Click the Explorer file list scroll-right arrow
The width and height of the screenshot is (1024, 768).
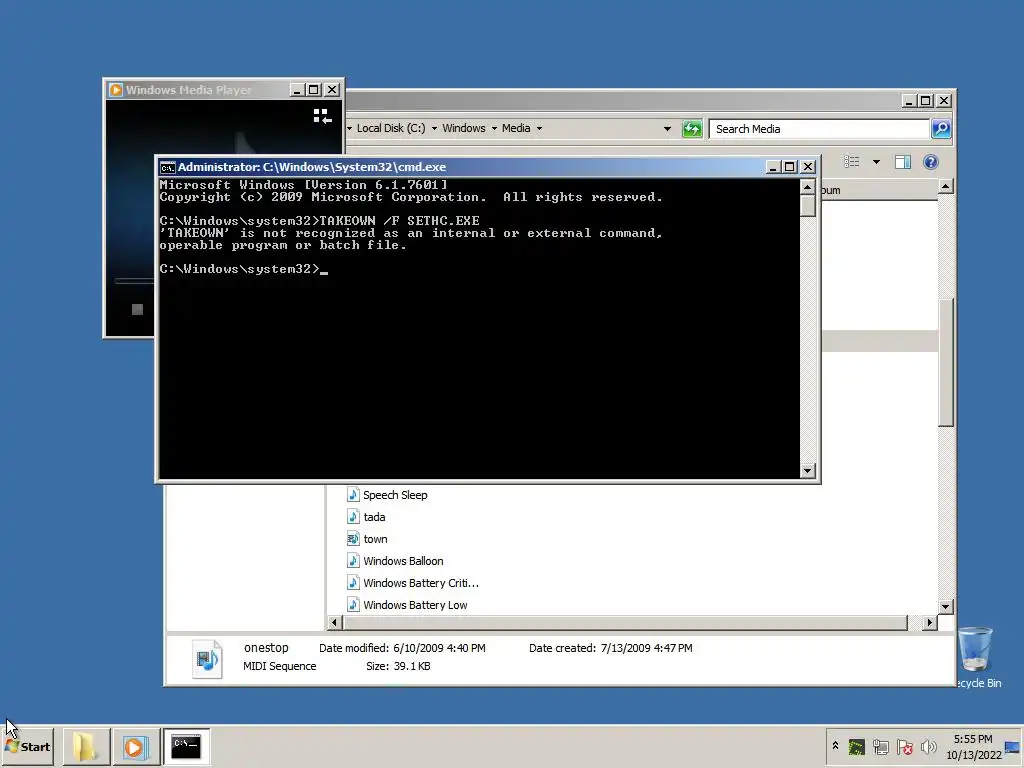pyautogui.click(x=930, y=622)
